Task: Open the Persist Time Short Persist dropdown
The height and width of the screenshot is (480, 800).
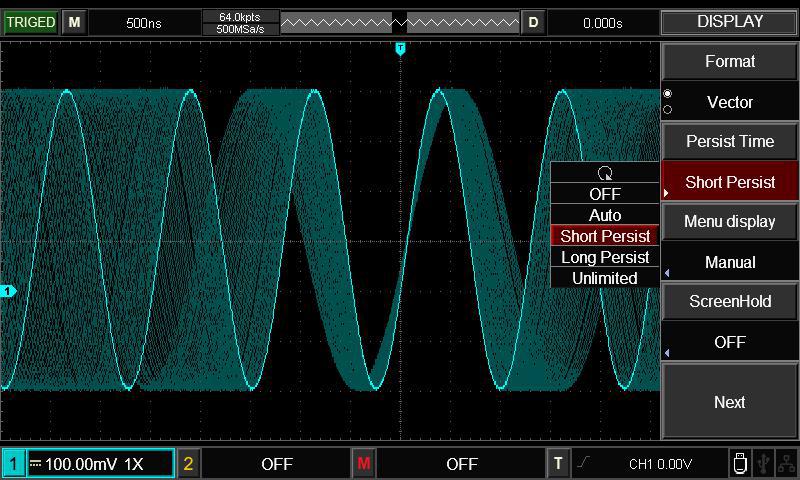Action: coord(730,182)
